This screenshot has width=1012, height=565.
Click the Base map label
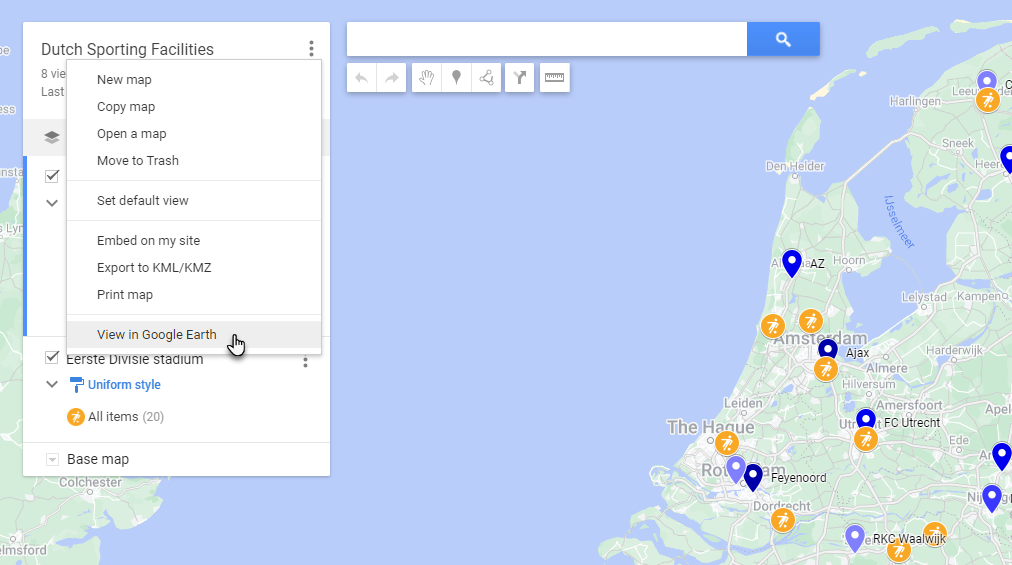pos(98,459)
